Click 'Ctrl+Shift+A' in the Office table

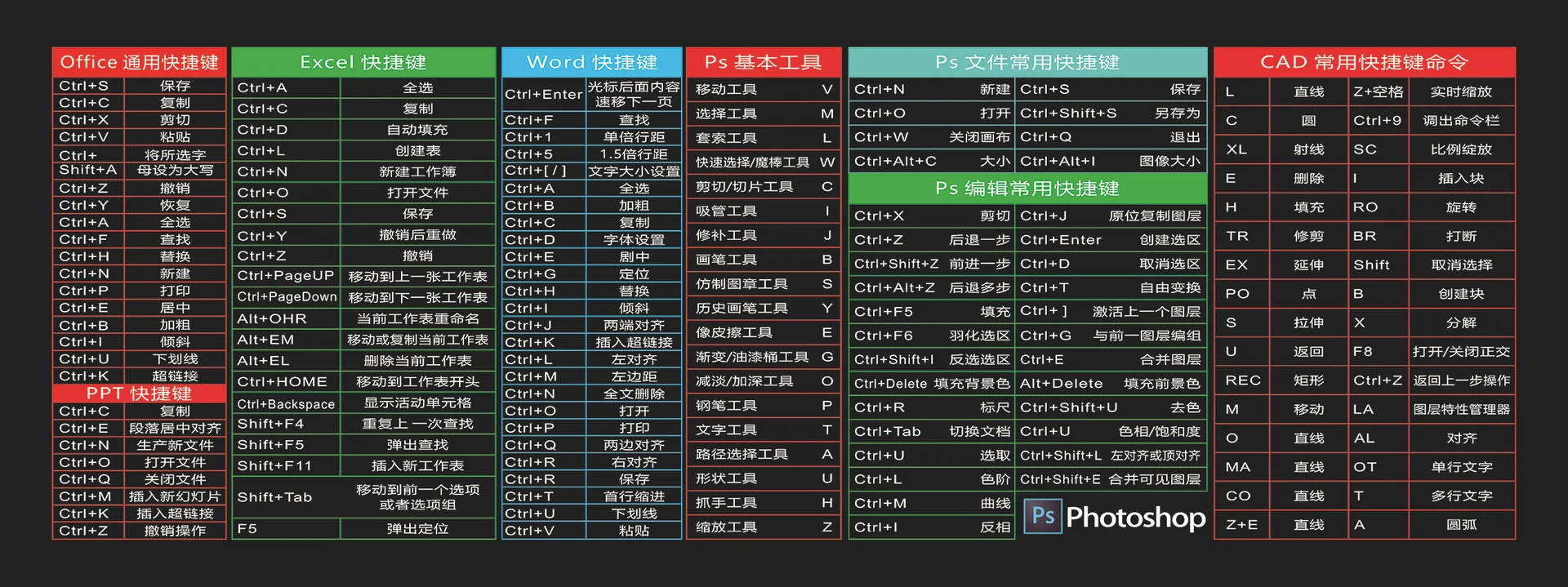click(x=88, y=162)
